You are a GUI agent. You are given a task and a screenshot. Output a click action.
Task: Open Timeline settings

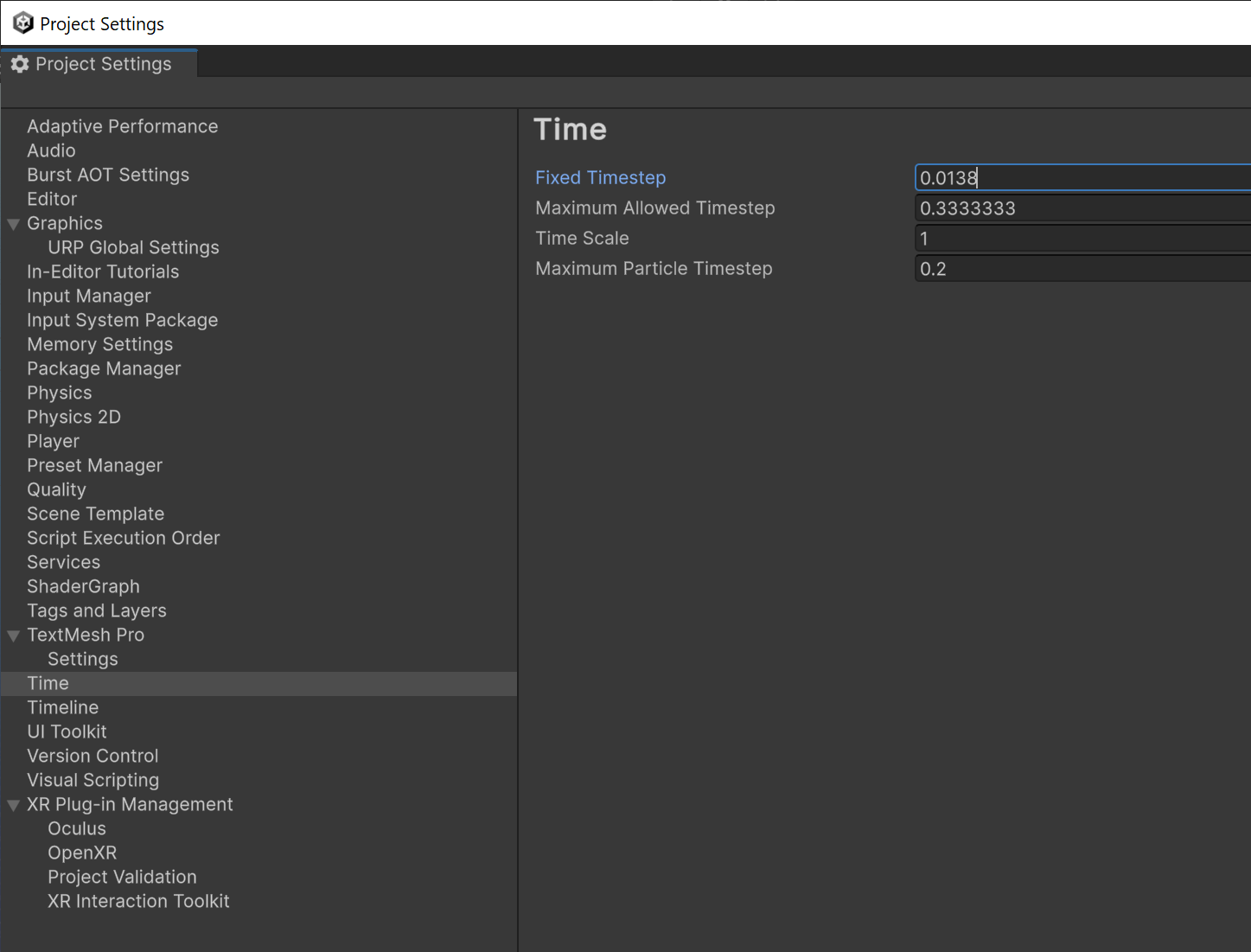point(62,707)
